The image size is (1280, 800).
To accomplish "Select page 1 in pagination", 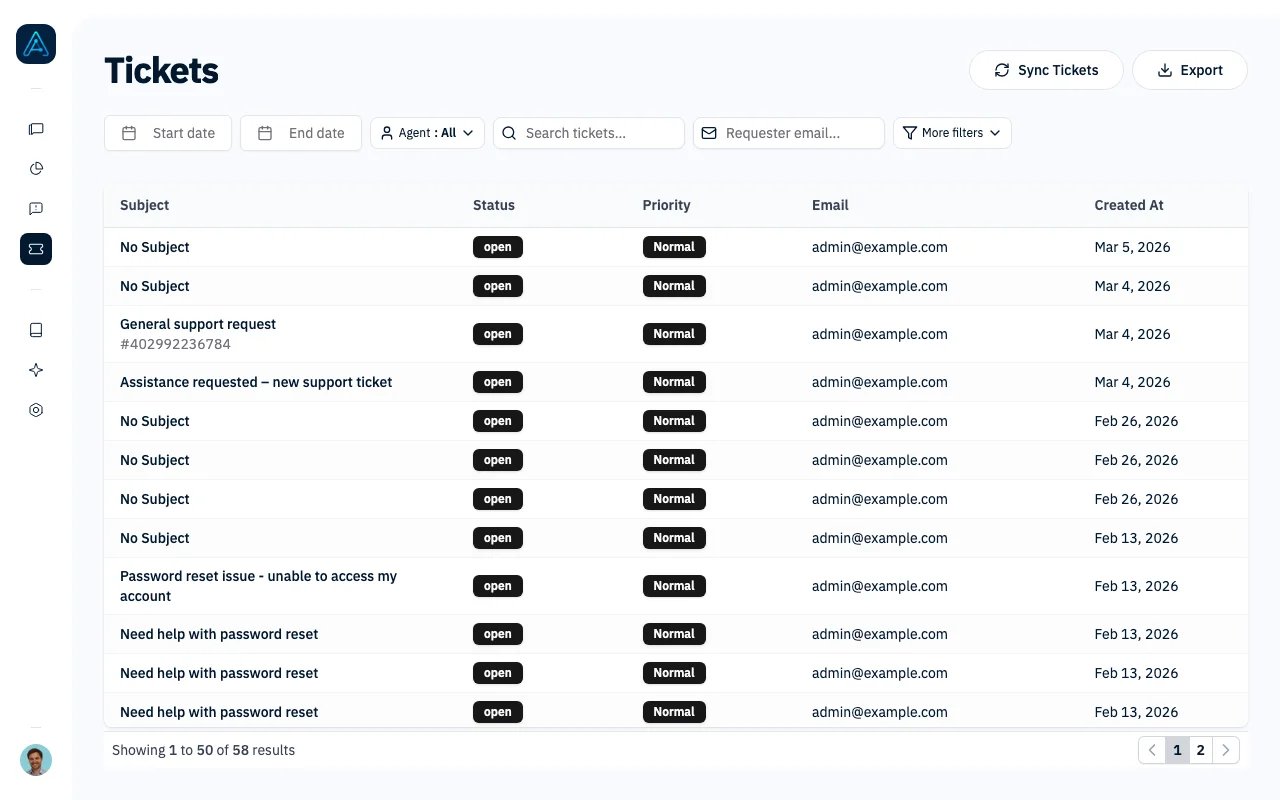I will click(1177, 750).
